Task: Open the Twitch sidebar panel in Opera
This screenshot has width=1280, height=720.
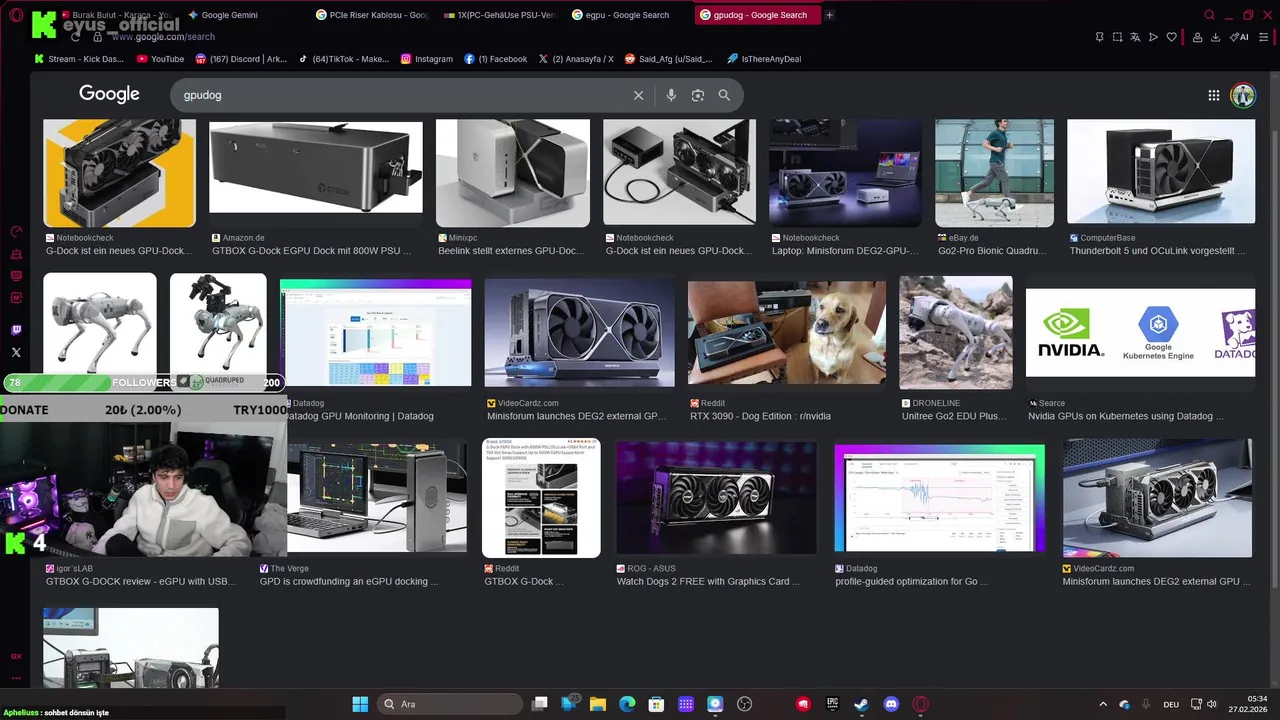Action: pos(16,330)
